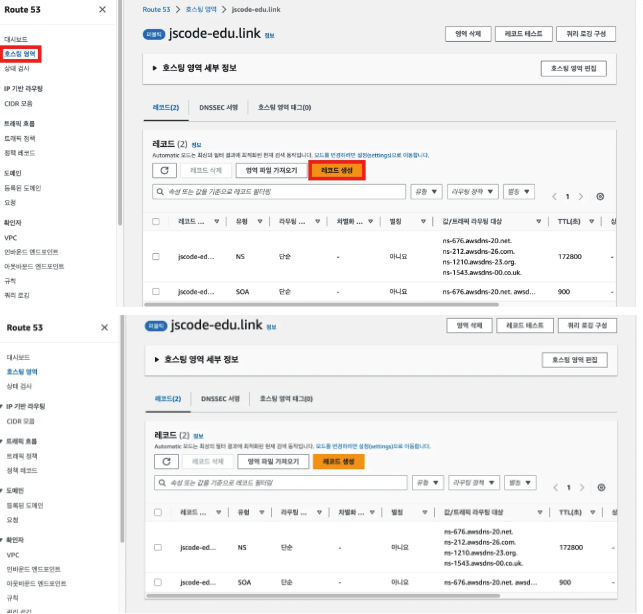Switch to 호스팅 영역 태그(0) tab in upper screenshot
This screenshot has height=614, width=643.
pyautogui.click(x=284, y=107)
